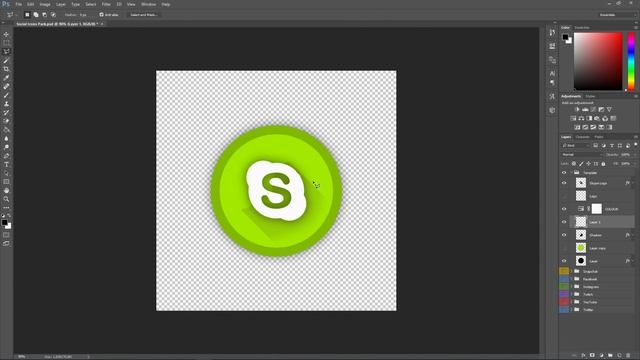Select the Crop tool

click(x=6, y=69)
